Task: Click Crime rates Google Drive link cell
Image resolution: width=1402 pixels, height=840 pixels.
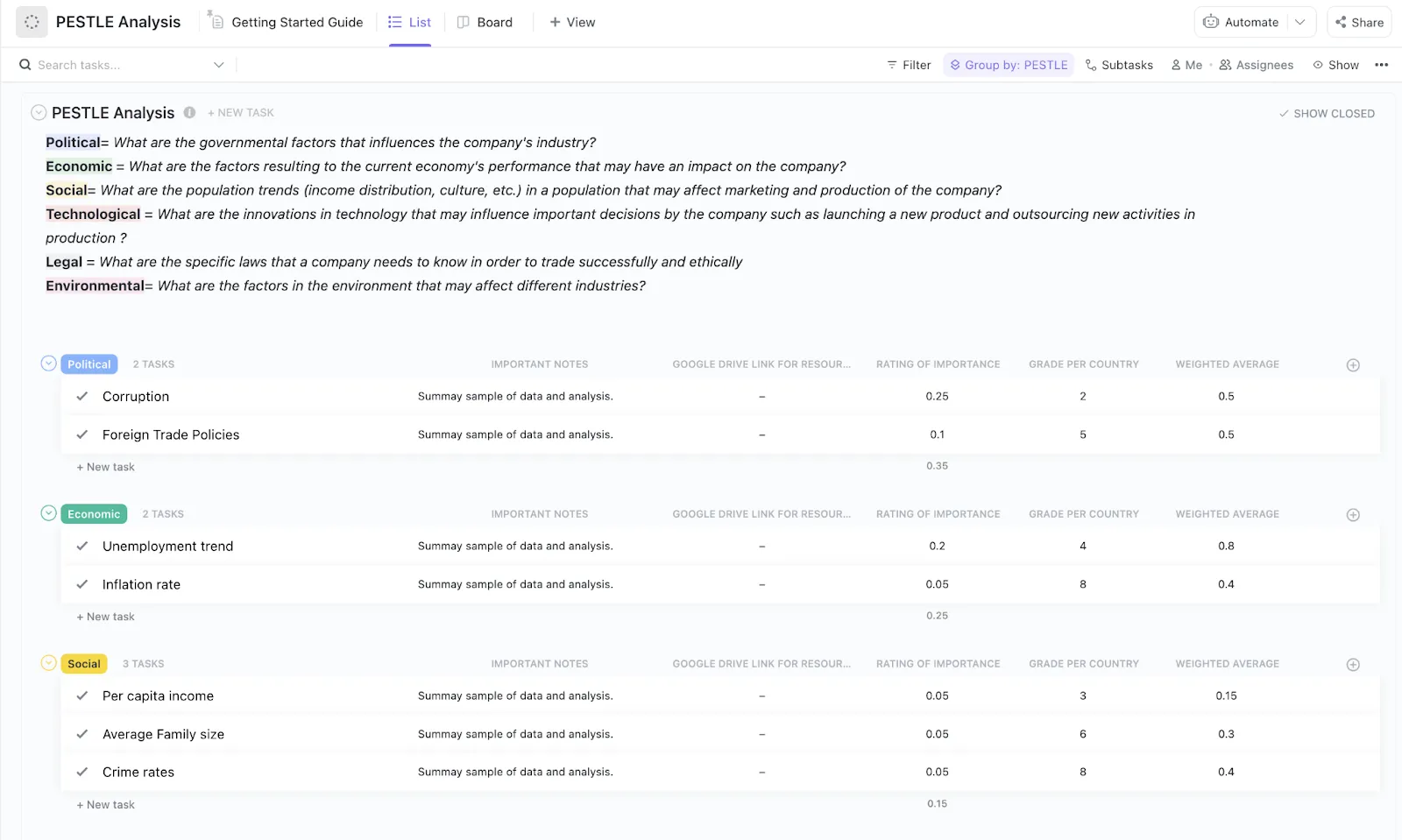Action: [x=762, y=773]
